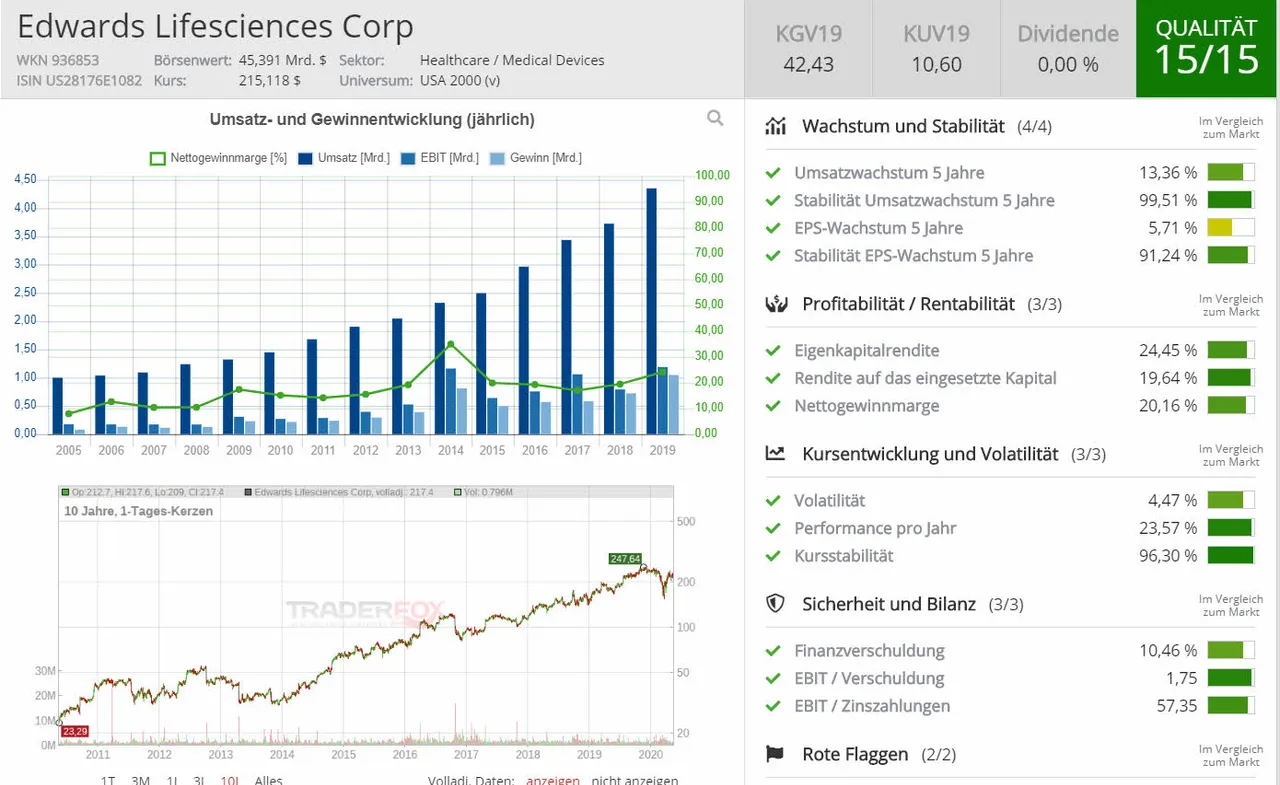Click the Universum value USA 2000 (v)

pyautogui.click(x=460, y=80)
